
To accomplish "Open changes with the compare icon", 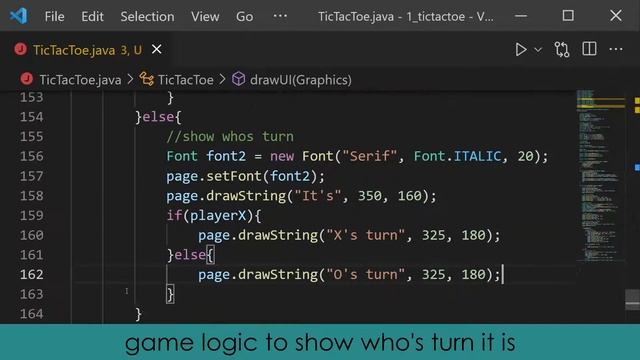I will click(562, 50).
